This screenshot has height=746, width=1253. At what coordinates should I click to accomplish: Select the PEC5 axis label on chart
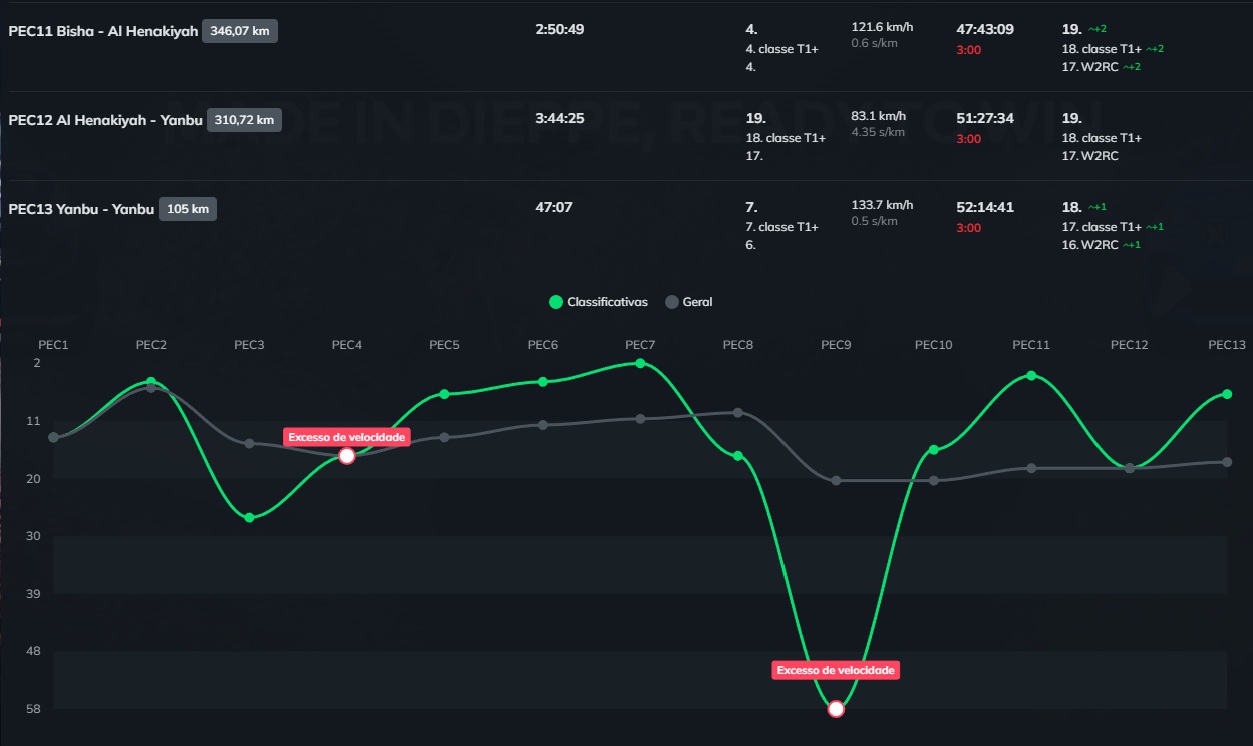pyautogui.click(x=444, y=345)
